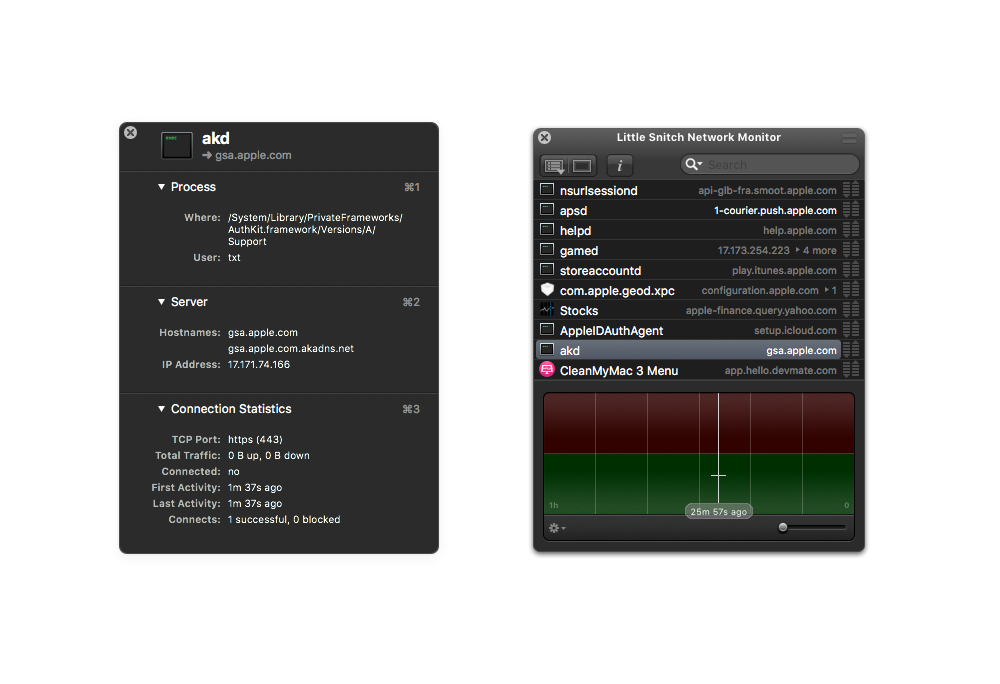Click traffic meter for com.apple.geod.xpc row
The image size is (1000, 684).
[851, 289]
